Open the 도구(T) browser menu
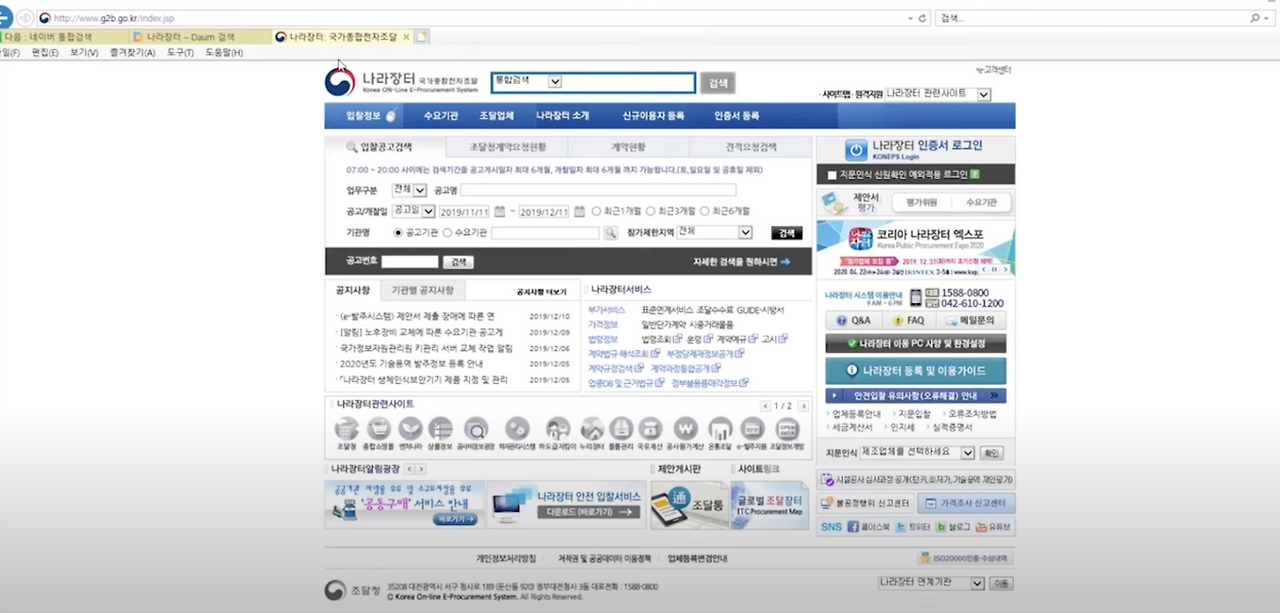This screenshot has width=1280, height=613. pyautogui.click(x=180, y=52)
